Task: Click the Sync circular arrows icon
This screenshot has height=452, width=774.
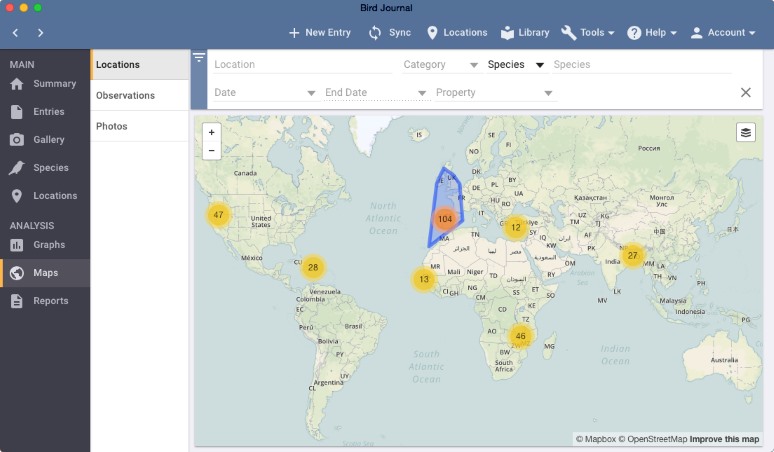Action: (x=375, y=33)
